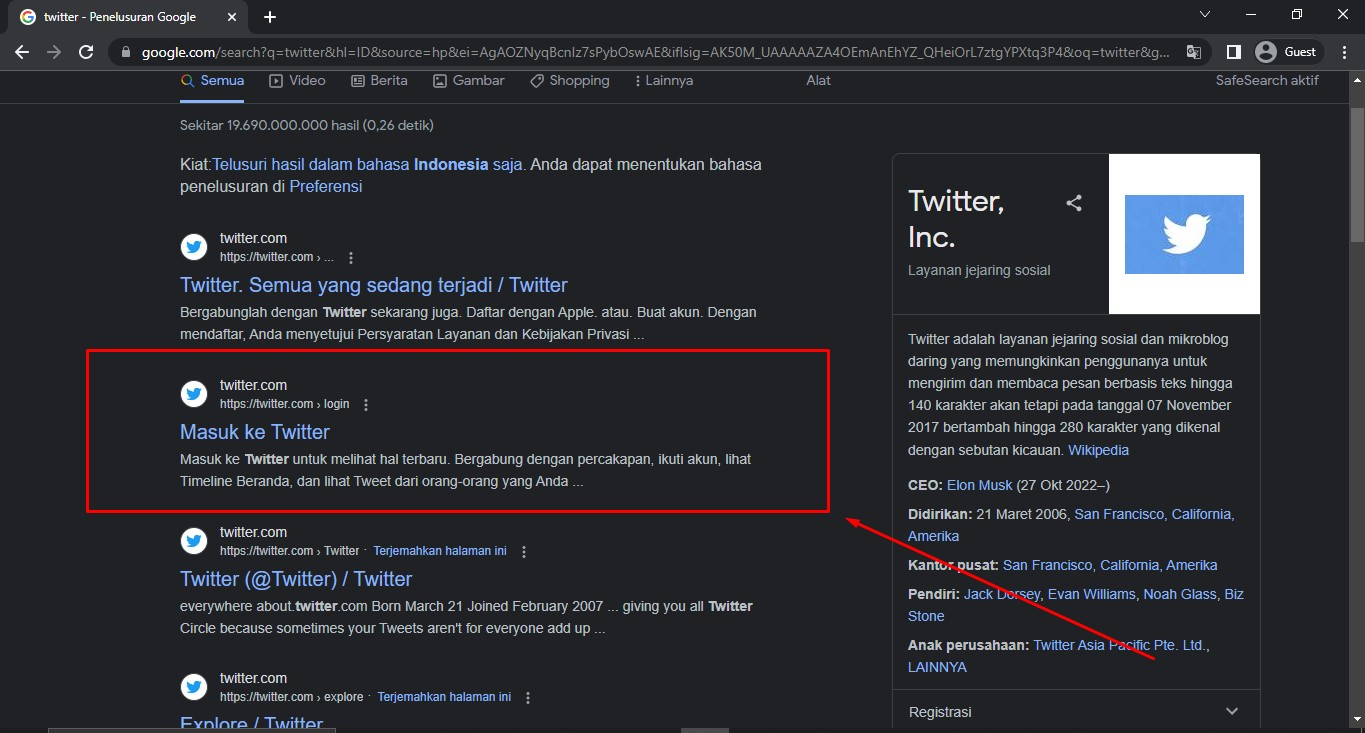Expand the Registrasi section

point(1076,712)
